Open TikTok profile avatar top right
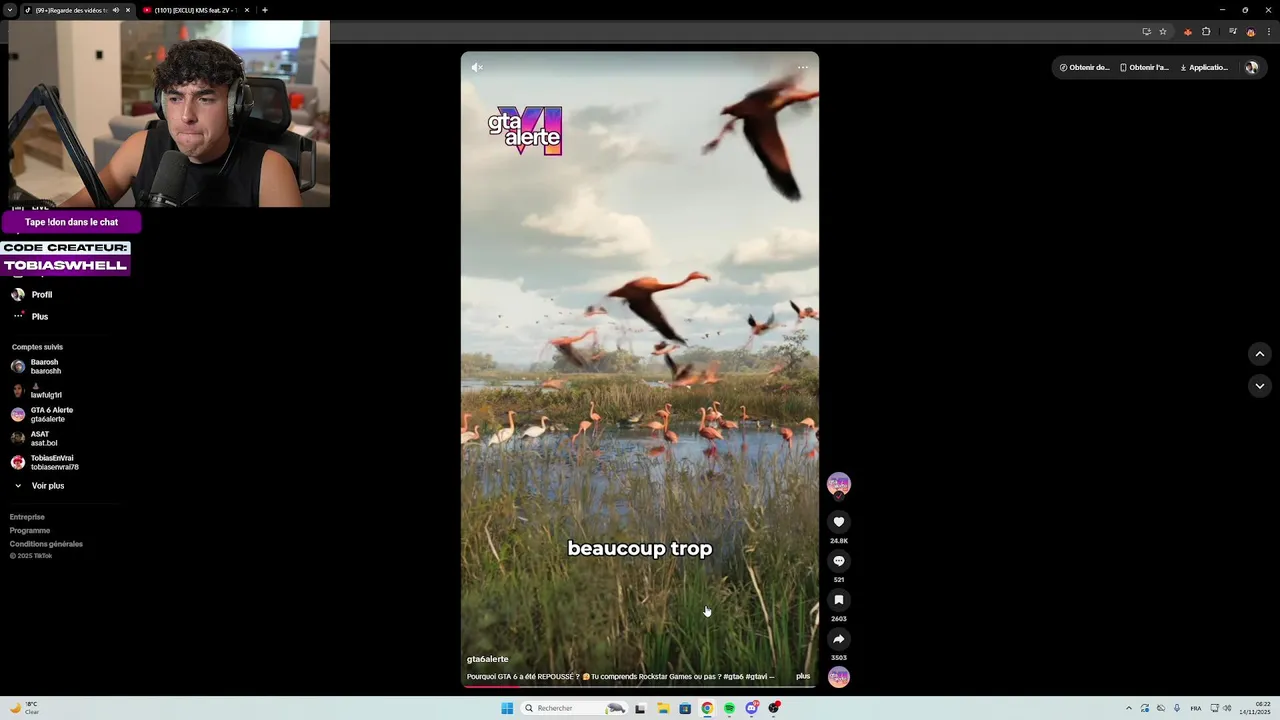Viewport: 1280px width, 720px height. 1251,68
